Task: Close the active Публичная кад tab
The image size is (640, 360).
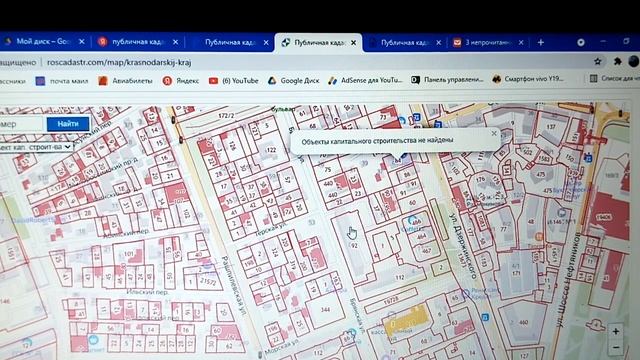Action: (353, 42)
